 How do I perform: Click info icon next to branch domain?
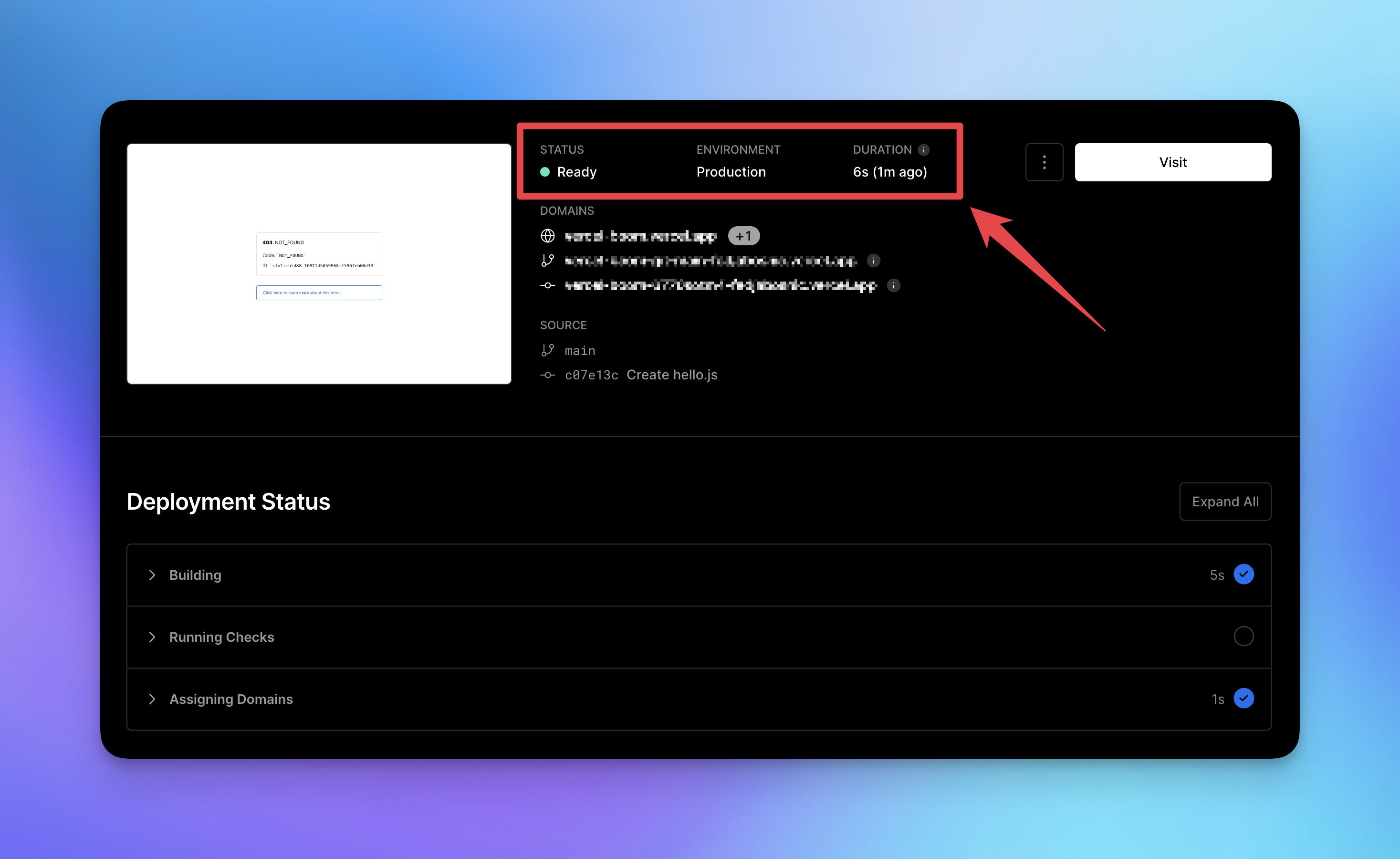(x=873, y=261)
